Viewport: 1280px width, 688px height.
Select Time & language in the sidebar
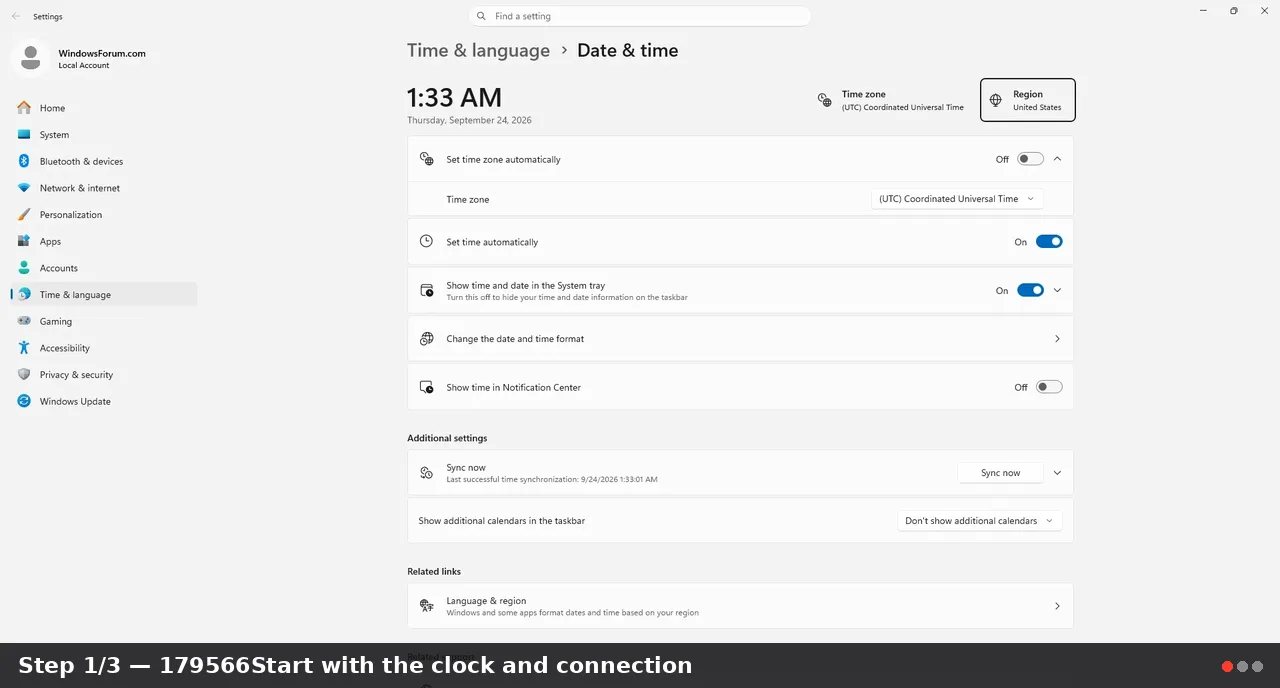(x=104, y=295)
